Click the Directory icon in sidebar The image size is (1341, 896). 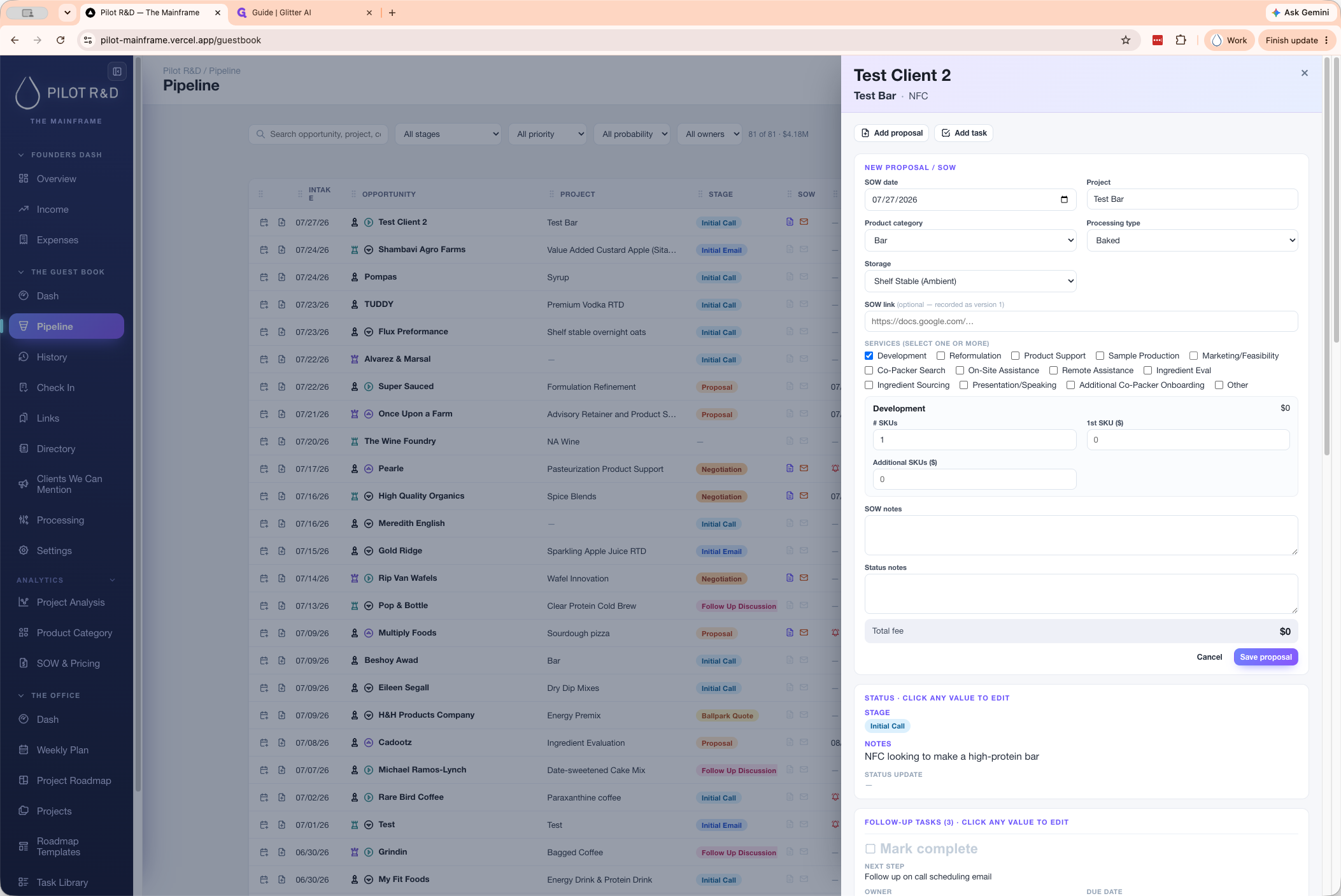pos(24,448)
